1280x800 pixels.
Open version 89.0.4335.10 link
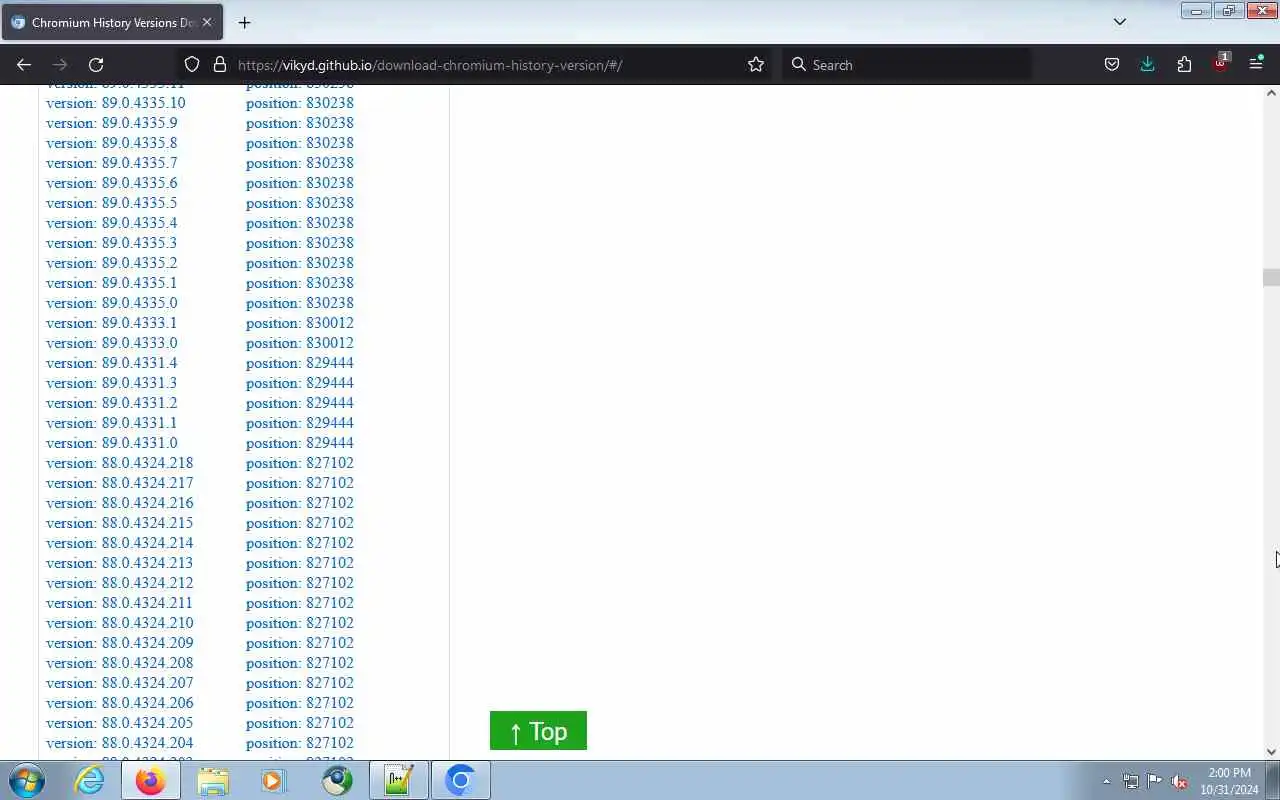[x=116, y=103]
